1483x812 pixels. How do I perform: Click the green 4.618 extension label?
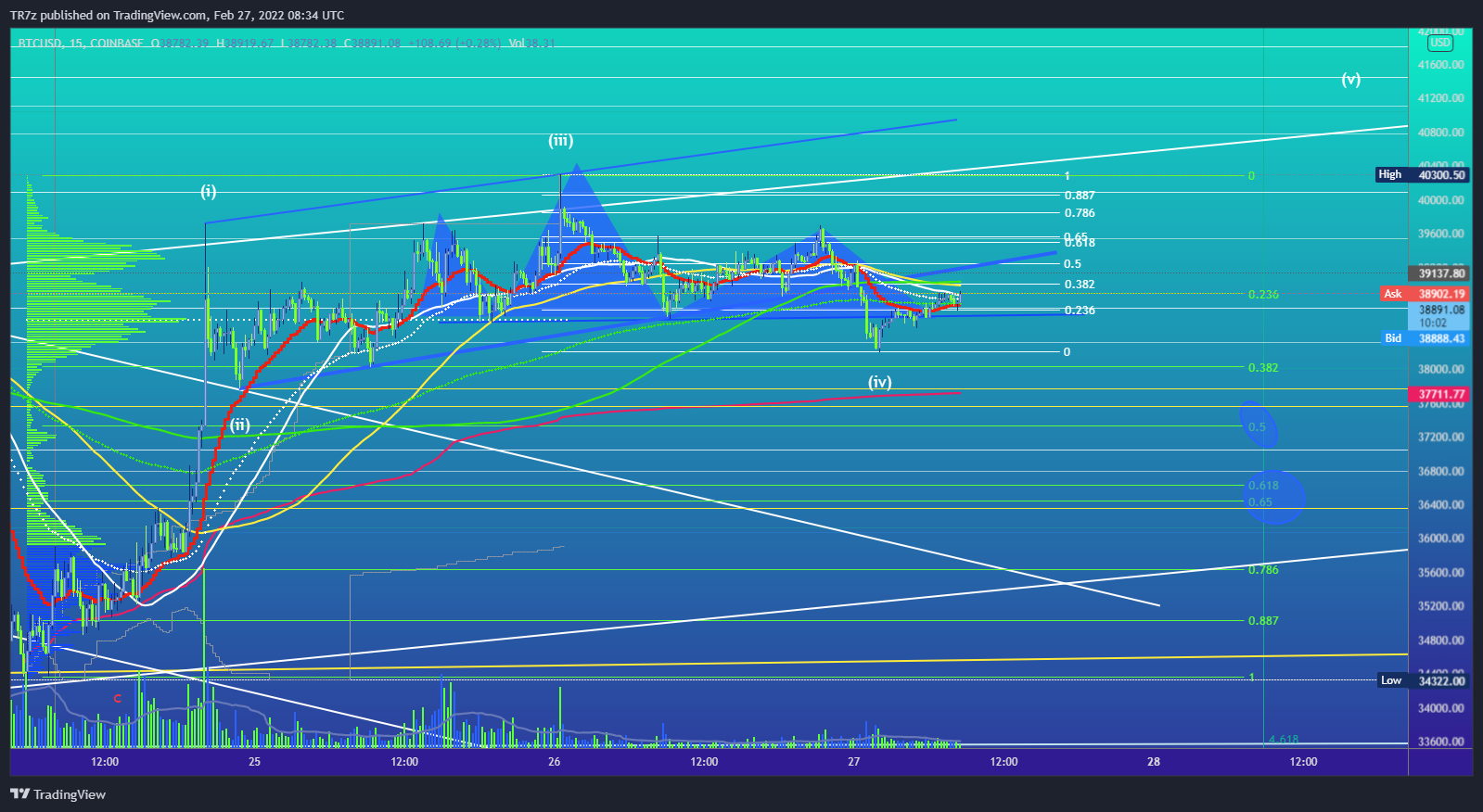[x=1284, y=740]
